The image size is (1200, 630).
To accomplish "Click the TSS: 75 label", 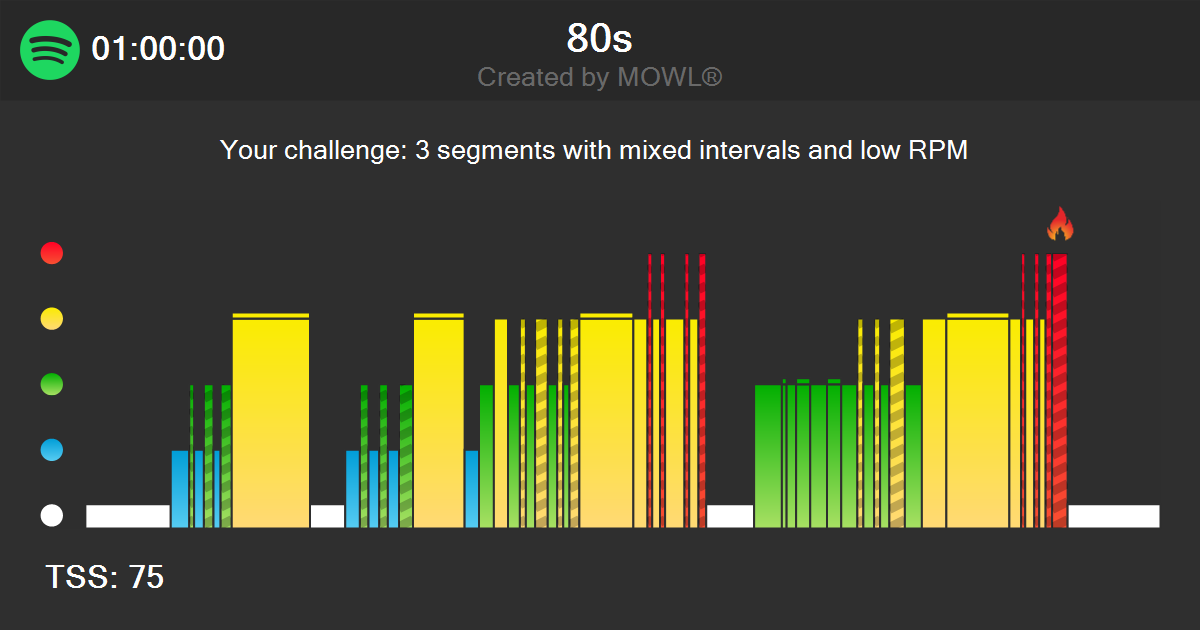I will tap(105, 578).
